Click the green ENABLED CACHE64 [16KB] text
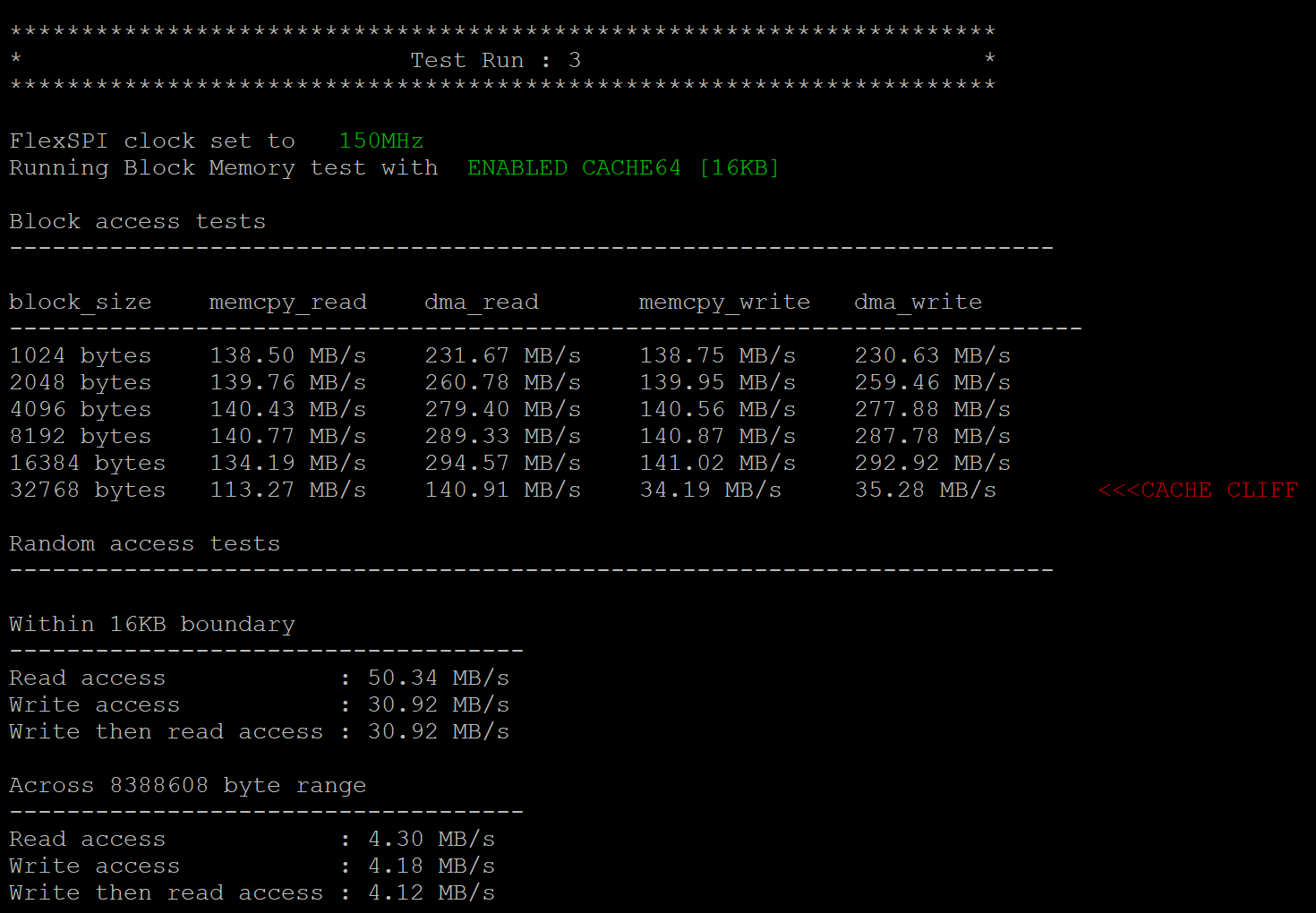The width and height of the screenshot is (1316, 913). tap(622, 167)
